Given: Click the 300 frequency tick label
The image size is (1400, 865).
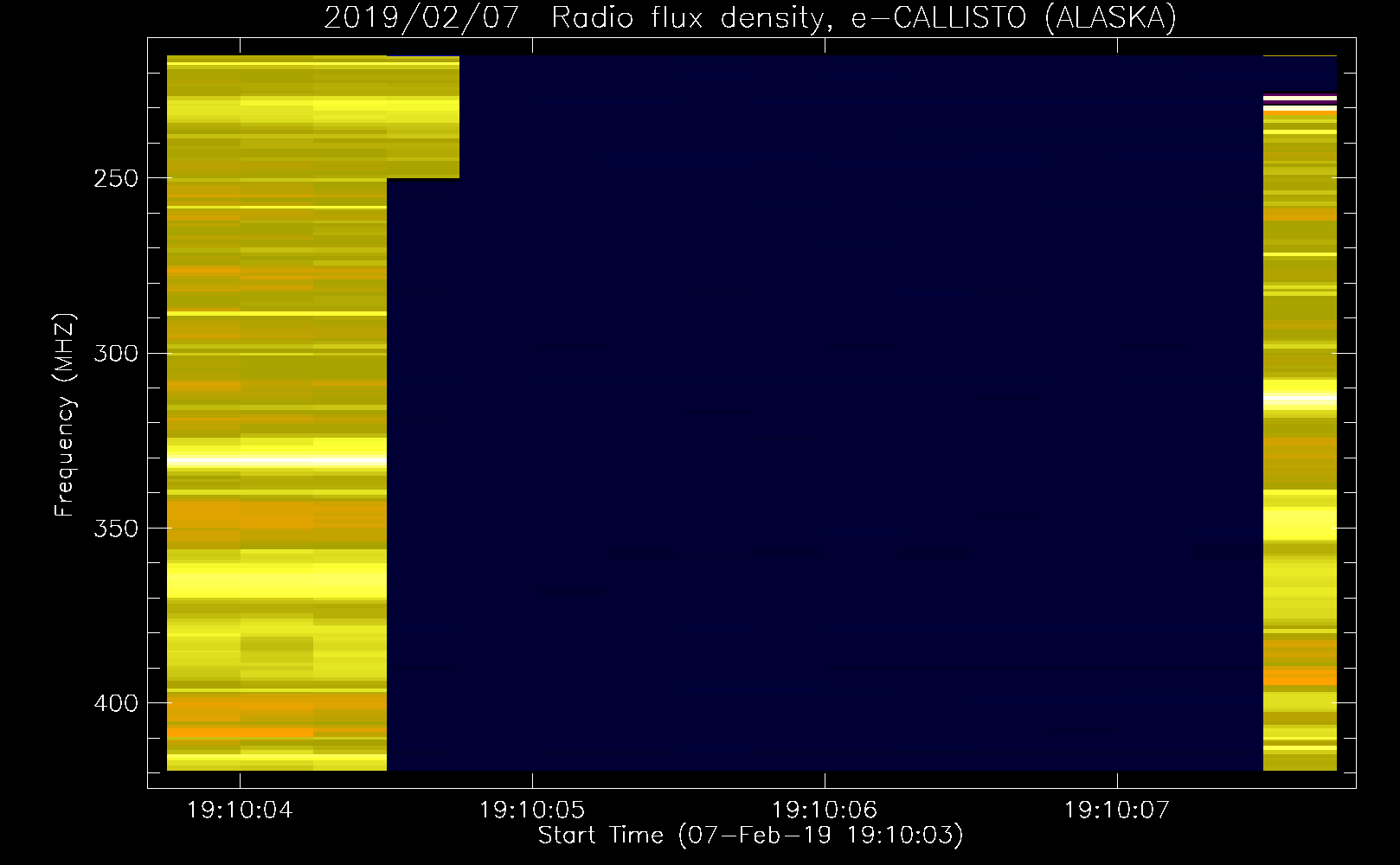Looking at the screenshot, I should [x=116, y=353].
